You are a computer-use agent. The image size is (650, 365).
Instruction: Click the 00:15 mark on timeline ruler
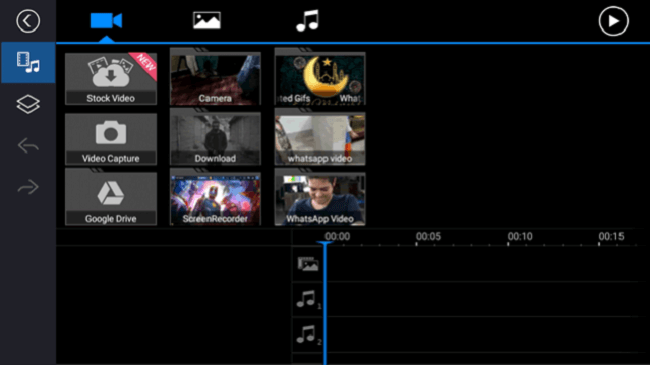click(x=611, y=236)
